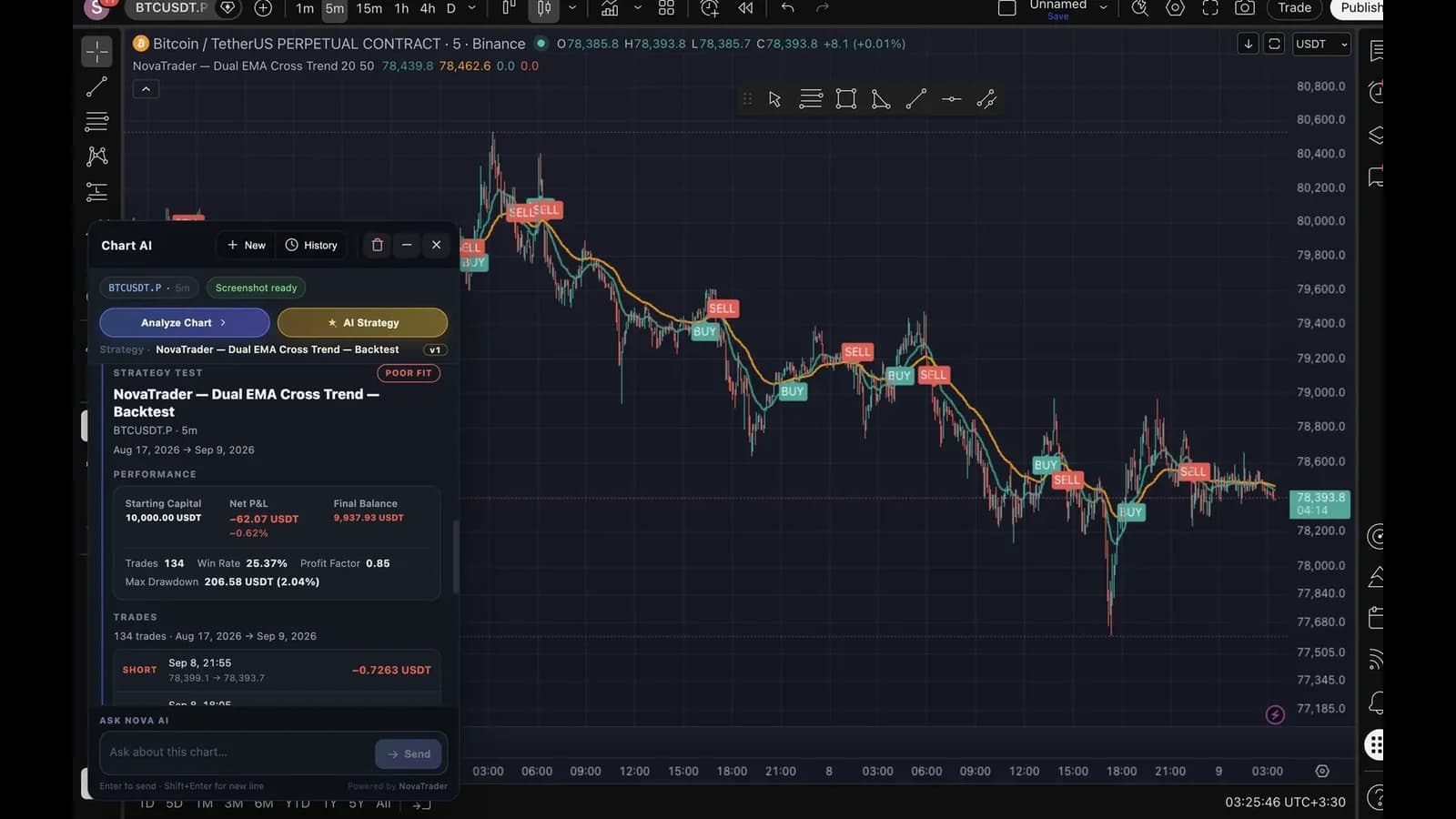Viewport: 1456px width, 819px height.
Task: Select the horizontal line tool in floating toolbar
Action: pos(952,99)
